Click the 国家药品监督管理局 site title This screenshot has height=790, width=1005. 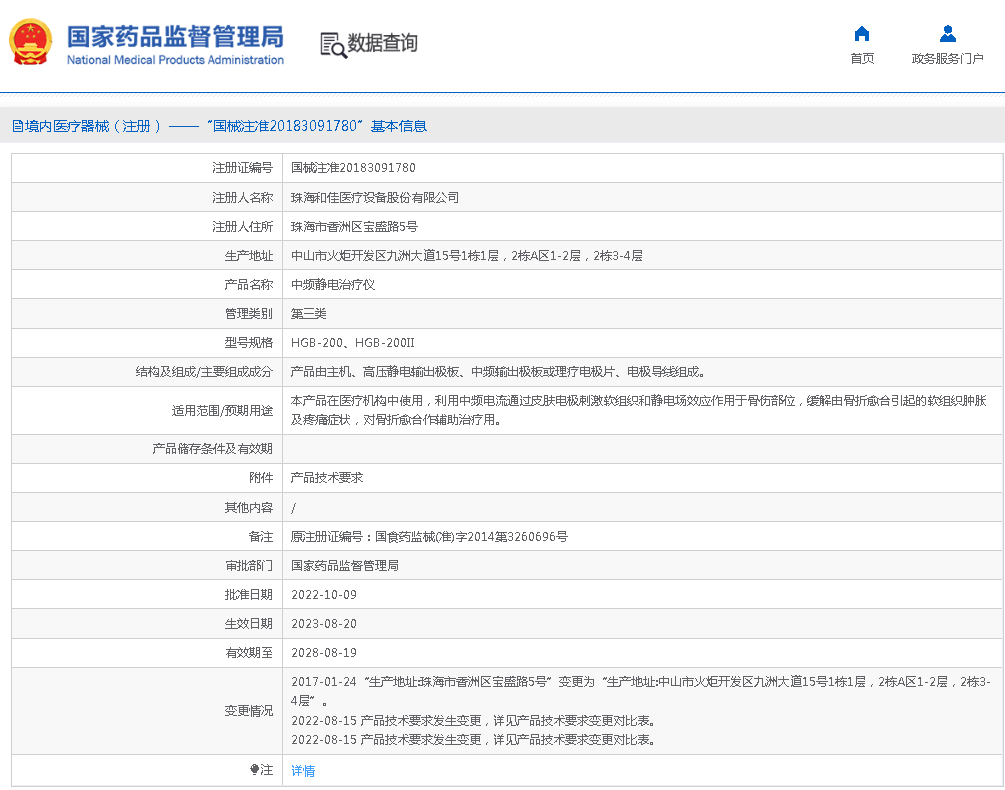pos(175,35)
